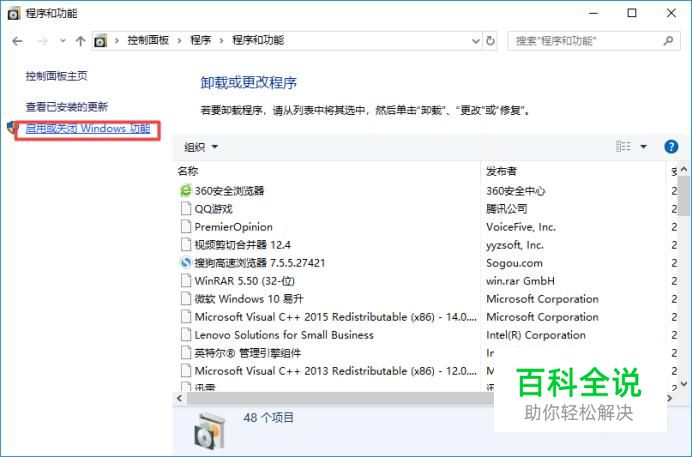Image resolution: width=692 pixels, height=457 pixels.
Task: Click the file icon beside QQ游戏
Action: [186, 209]
